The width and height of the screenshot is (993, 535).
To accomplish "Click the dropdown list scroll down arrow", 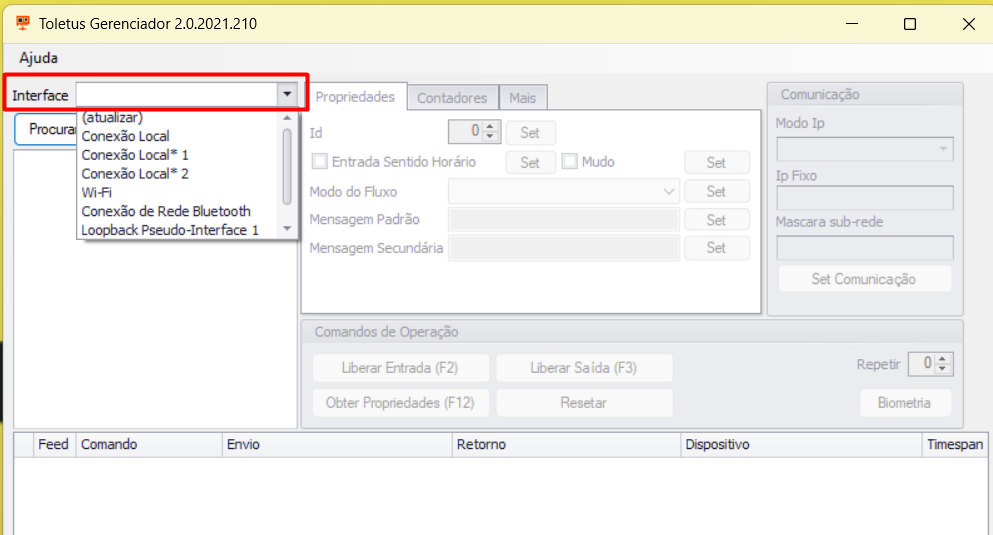I will click(x=288, y=229).
